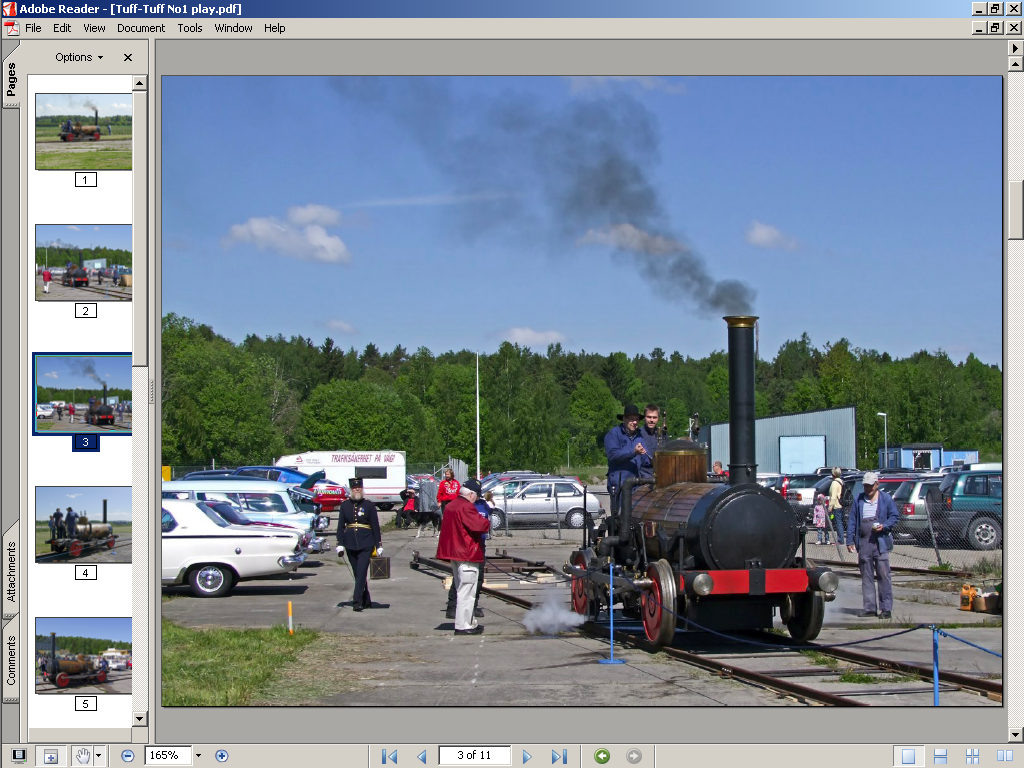
Task: Switch to the Attachments tab
Action: tap(11, 571)
